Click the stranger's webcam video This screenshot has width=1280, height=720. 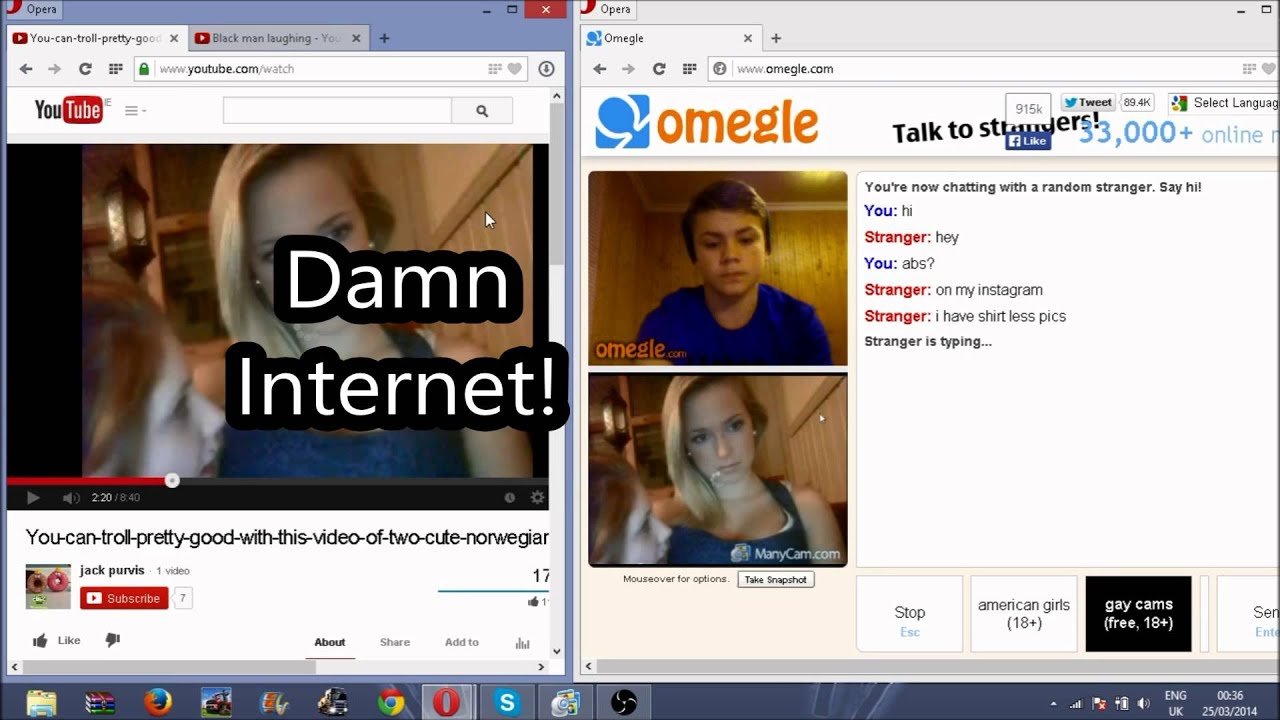click(718, 268)
